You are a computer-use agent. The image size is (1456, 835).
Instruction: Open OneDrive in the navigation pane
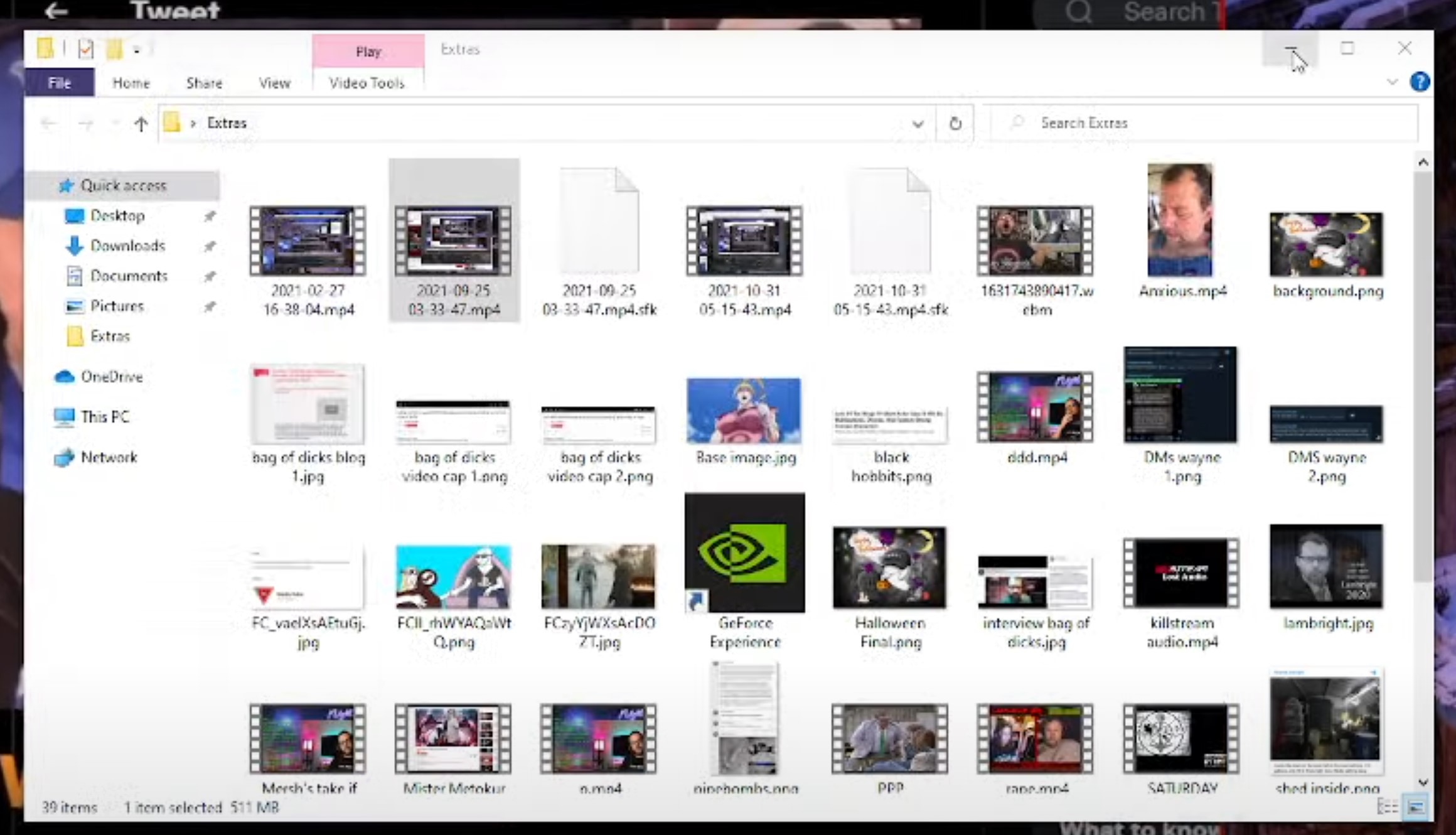point(111,377)
